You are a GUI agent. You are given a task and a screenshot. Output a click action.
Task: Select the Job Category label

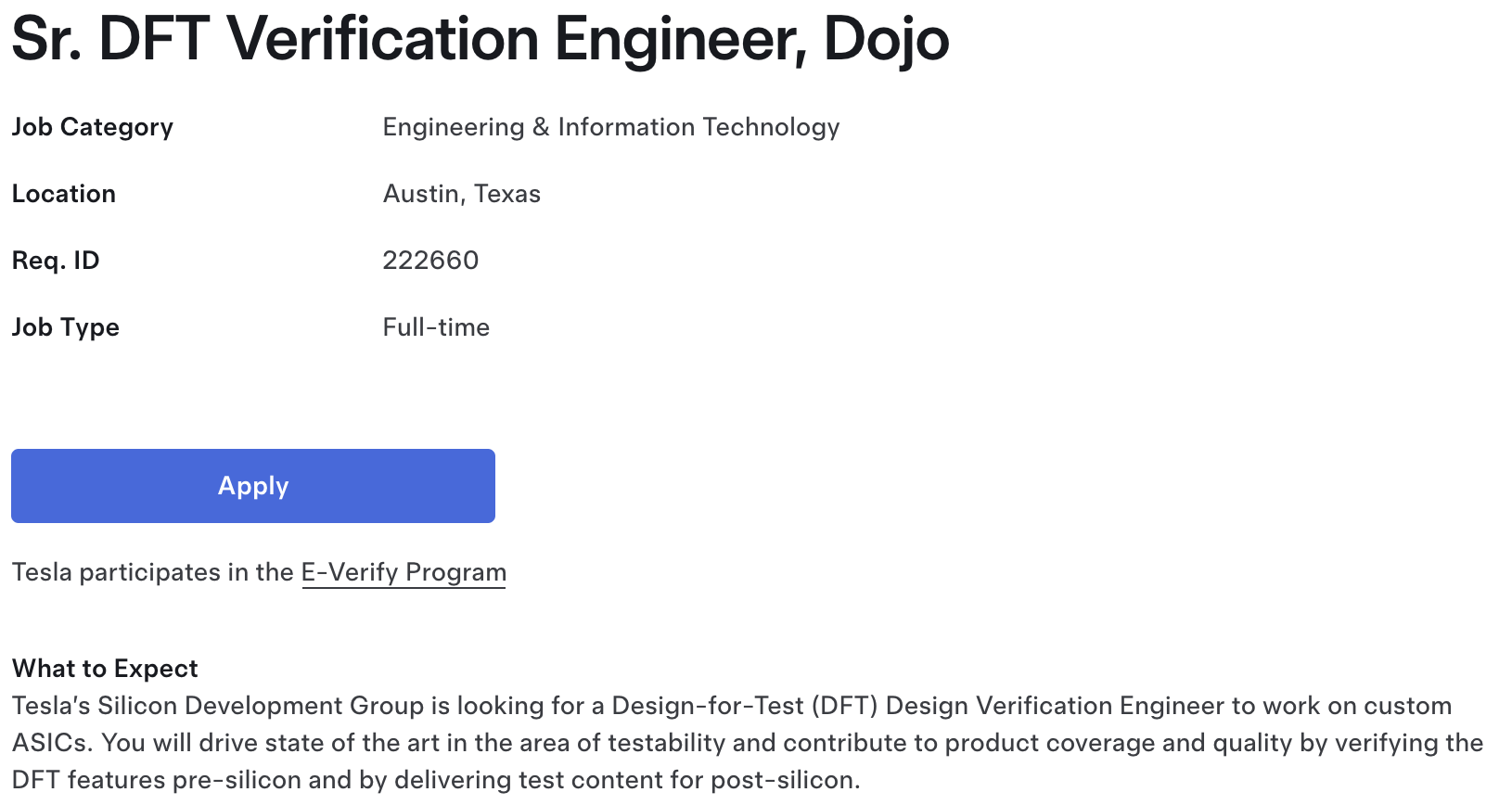click(93, 127)
